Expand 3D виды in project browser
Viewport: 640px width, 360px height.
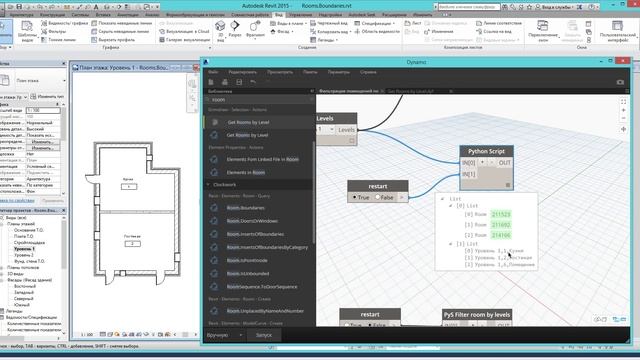tap(2, 273)
